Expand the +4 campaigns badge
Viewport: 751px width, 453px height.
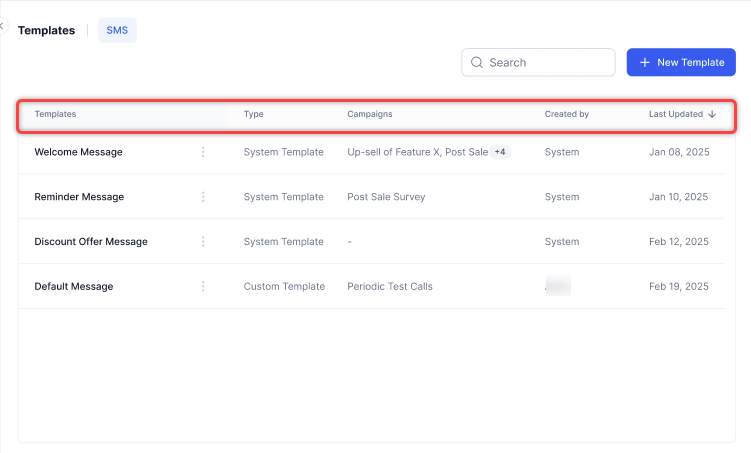[500, 152]
